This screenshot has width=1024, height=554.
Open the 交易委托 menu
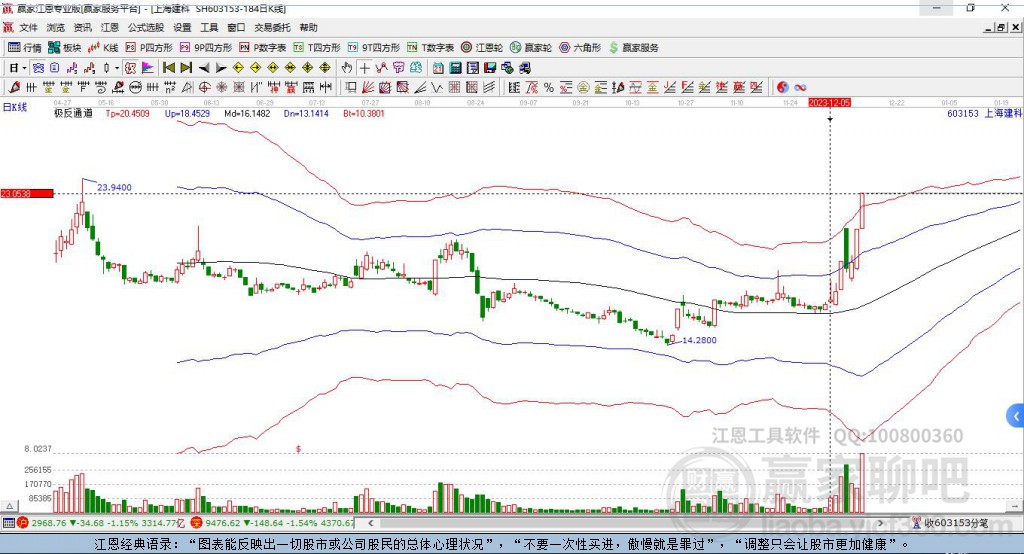272,27
